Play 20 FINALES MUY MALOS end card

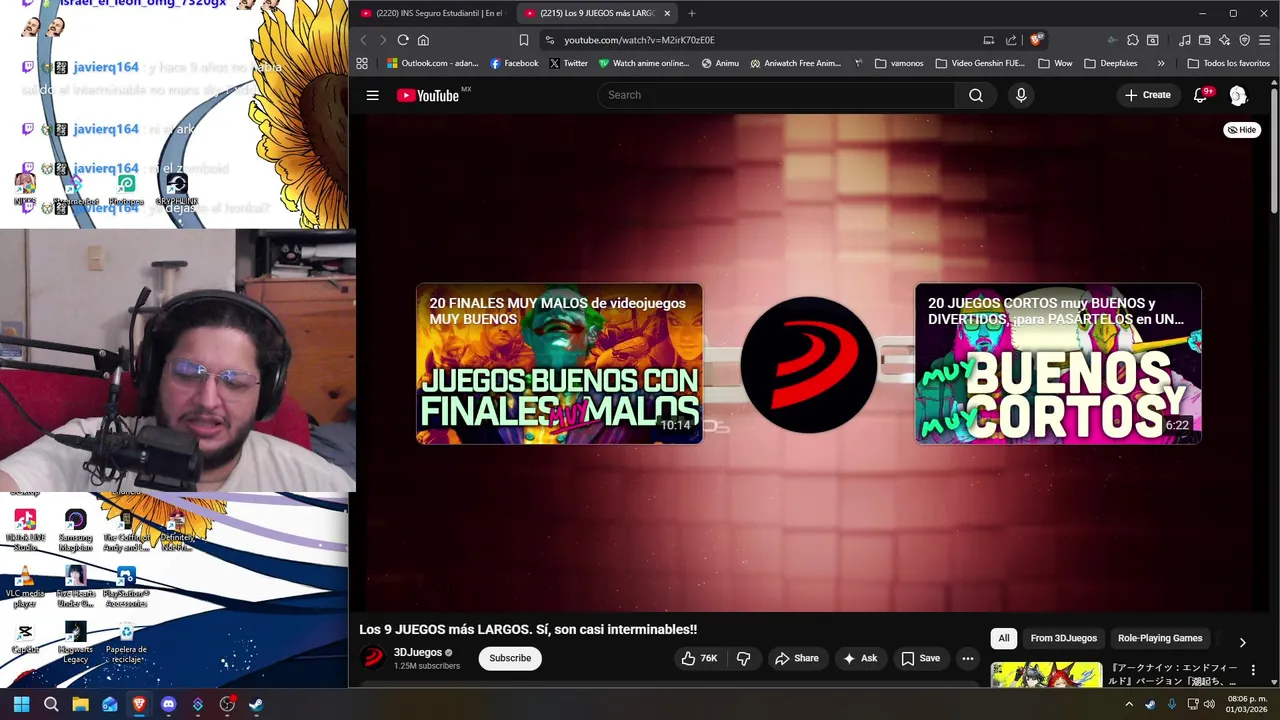559,364
